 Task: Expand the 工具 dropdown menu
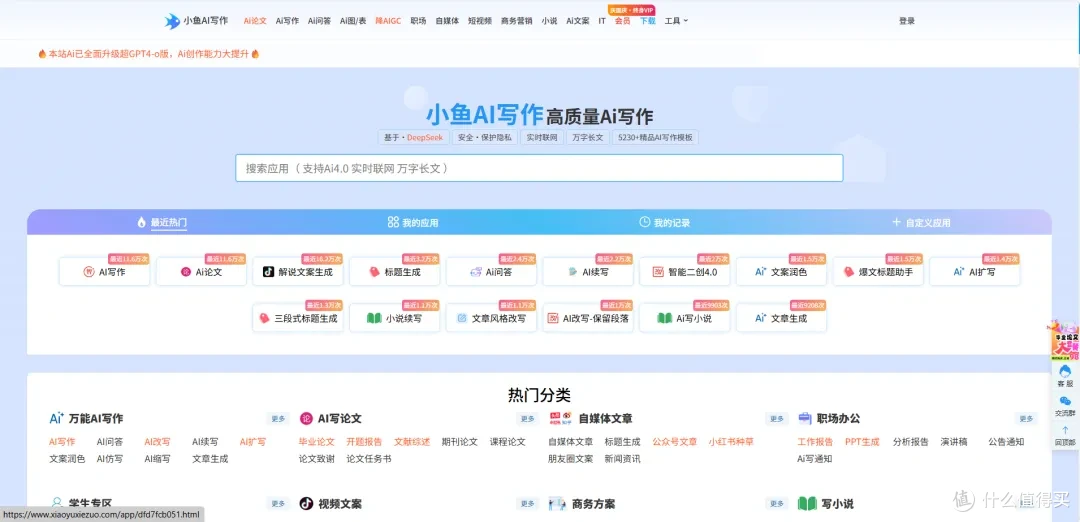(x=676, y=21)
